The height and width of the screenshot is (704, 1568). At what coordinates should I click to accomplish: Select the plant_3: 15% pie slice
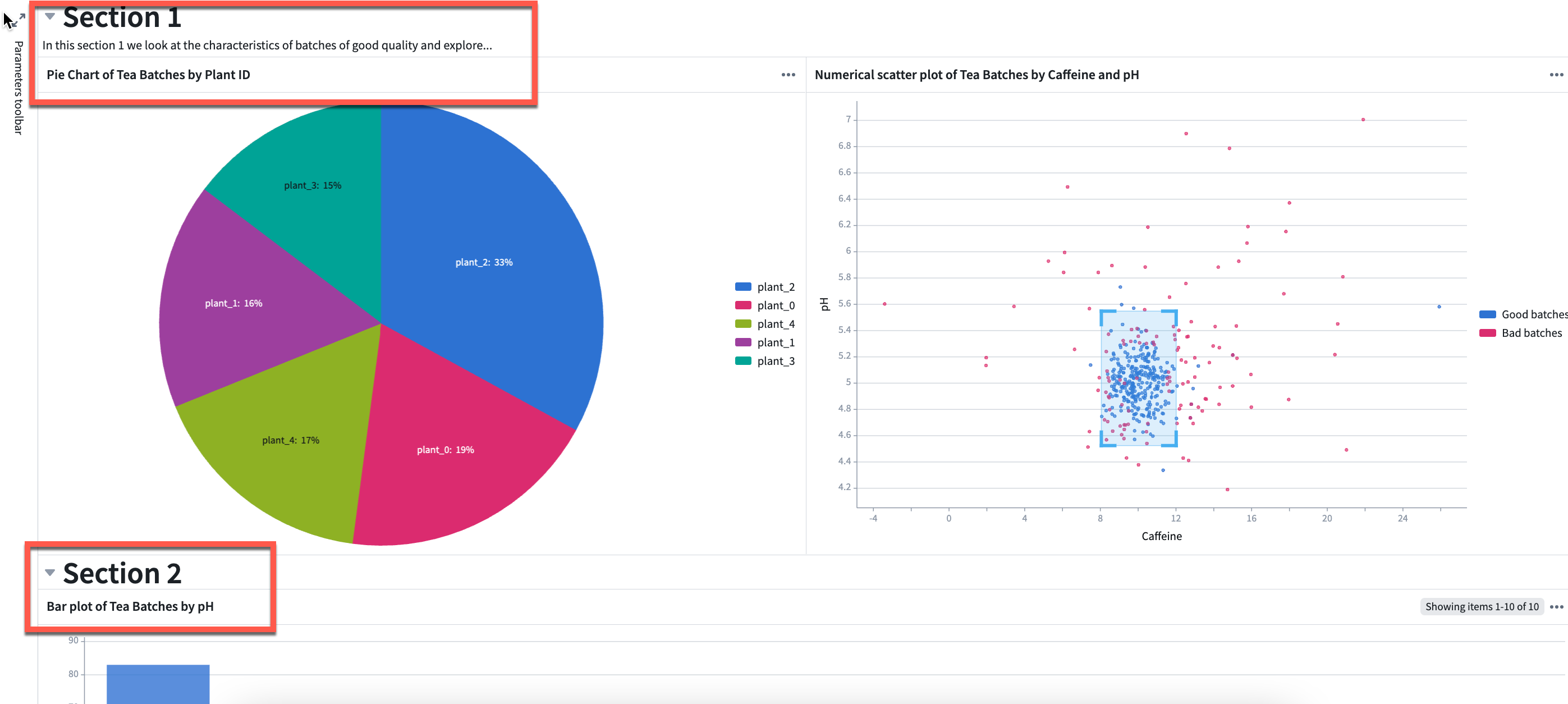pyautogui.click(x=312, y=186)
